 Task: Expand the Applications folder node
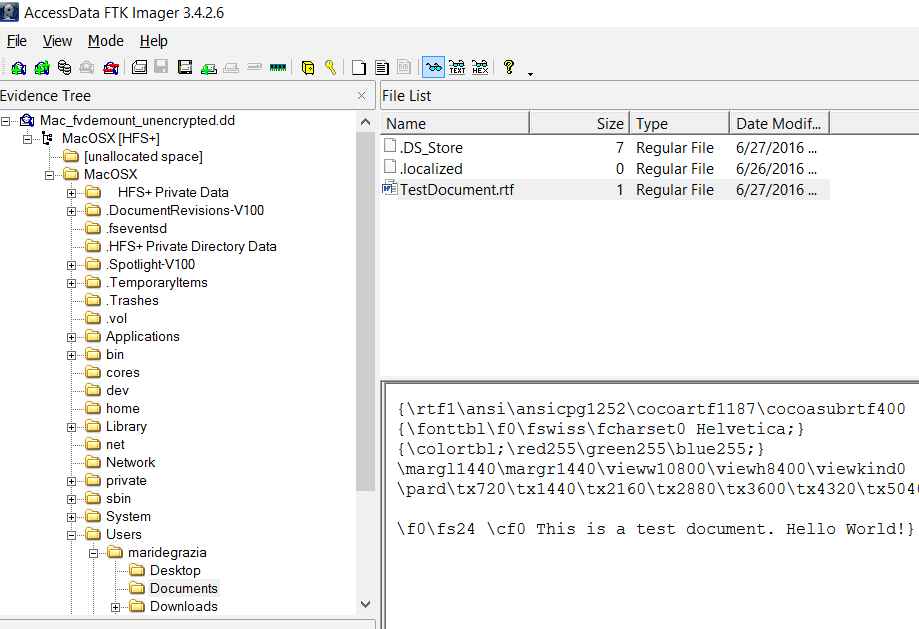71,338
